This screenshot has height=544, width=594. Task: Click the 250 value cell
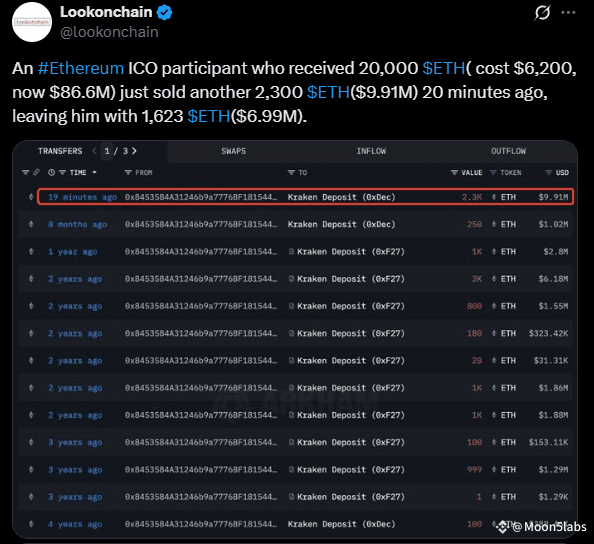474,224
